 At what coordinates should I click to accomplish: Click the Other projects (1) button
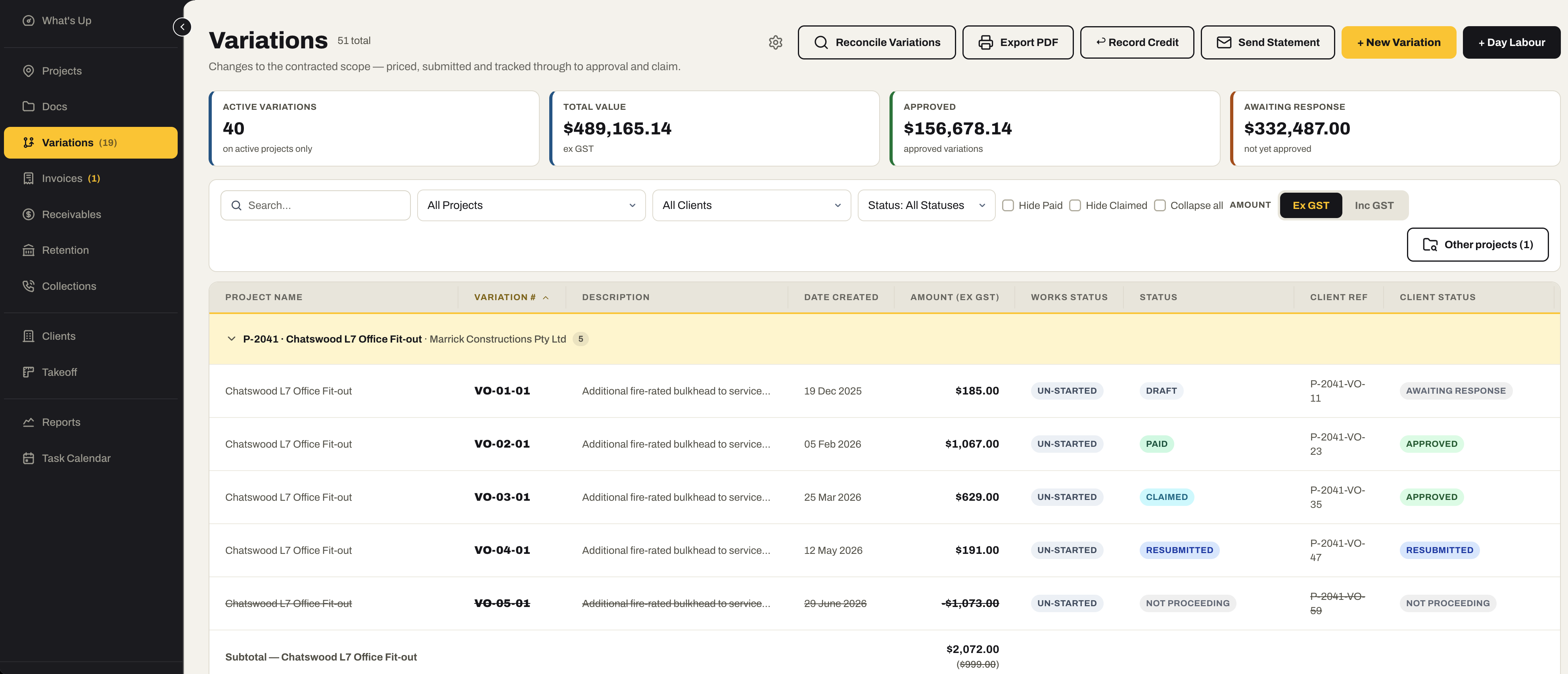[x=1477, y=245]
